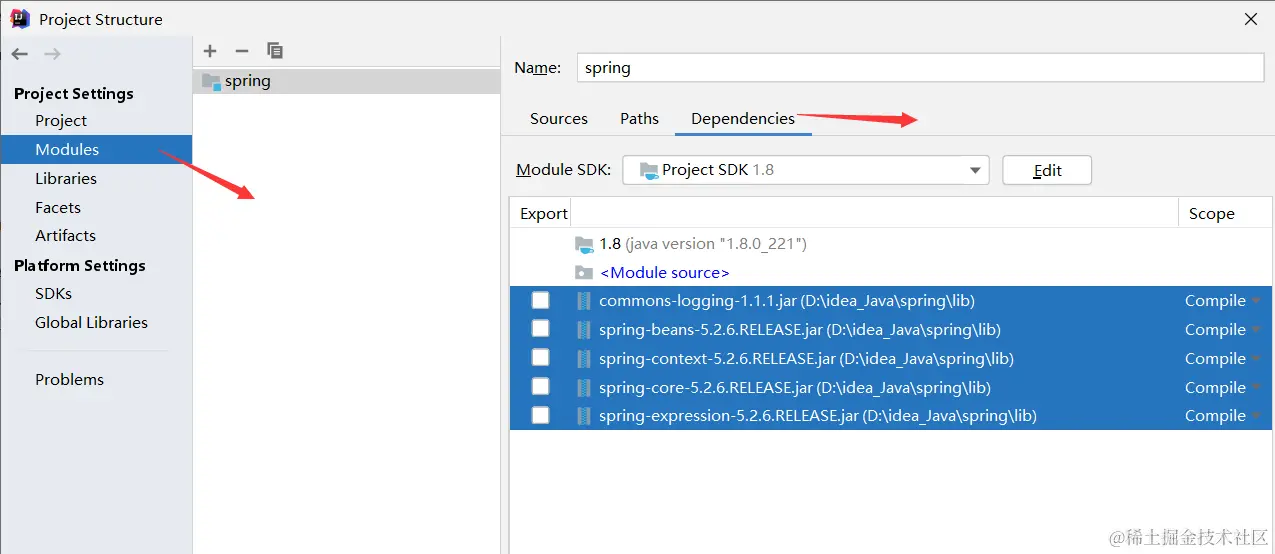The width and height of the screenshot is (1275, 554).
Task: Close the Project Structure dialog
Action: tap(1250, 19)
